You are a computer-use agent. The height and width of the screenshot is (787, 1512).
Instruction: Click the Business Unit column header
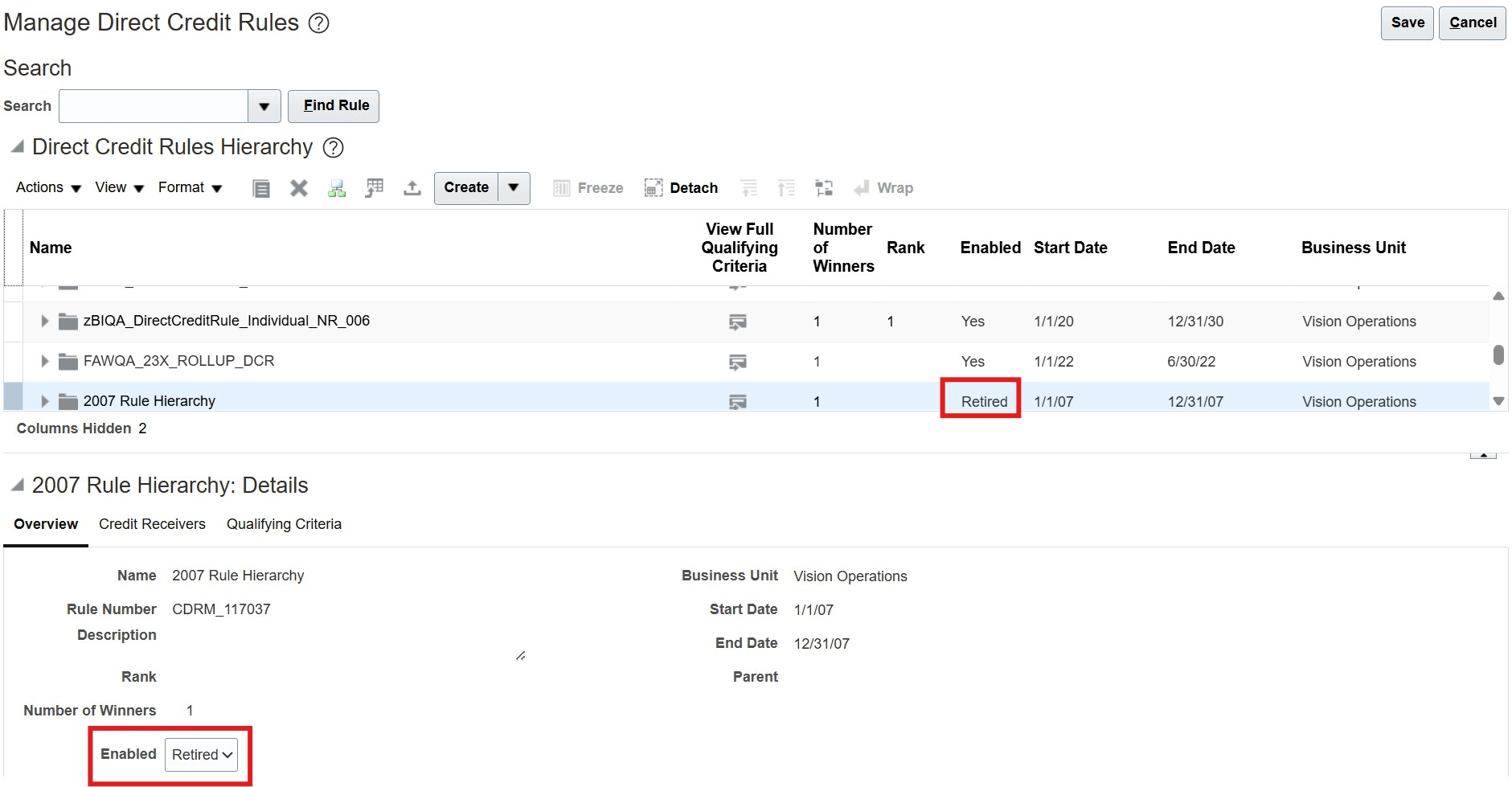(x=1354, y=248)
